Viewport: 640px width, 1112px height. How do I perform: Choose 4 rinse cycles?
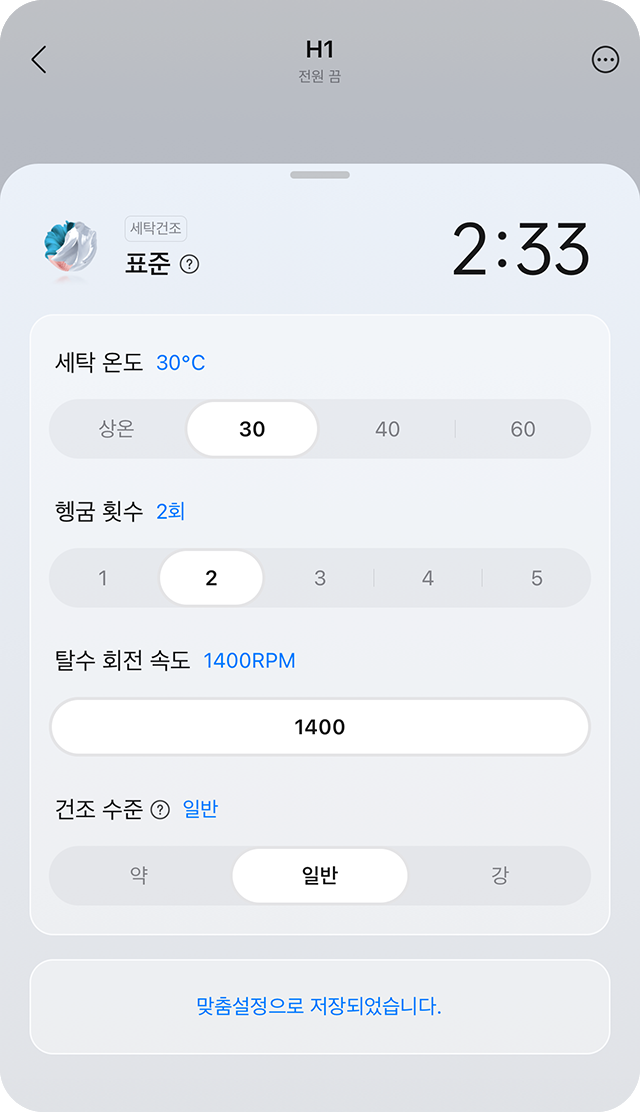pos(428,578)
